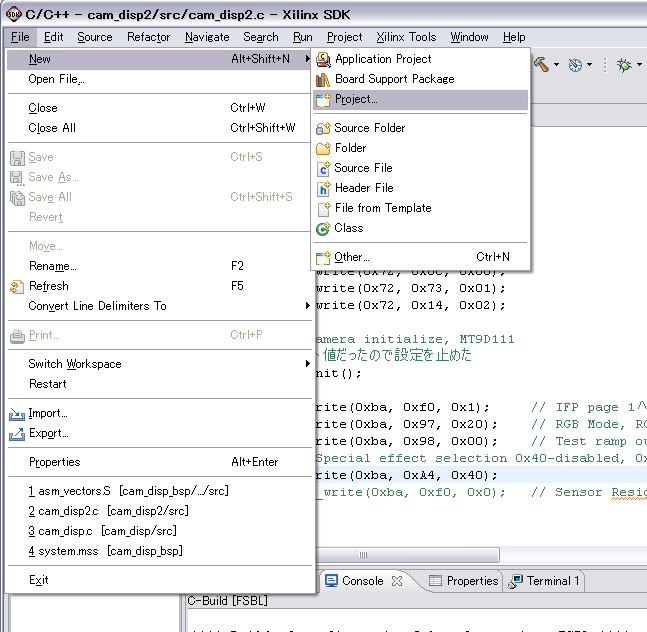This screenshot has width=647, height=632.
Task: Switch to the Properties tab
Action: tap(464, 581)
